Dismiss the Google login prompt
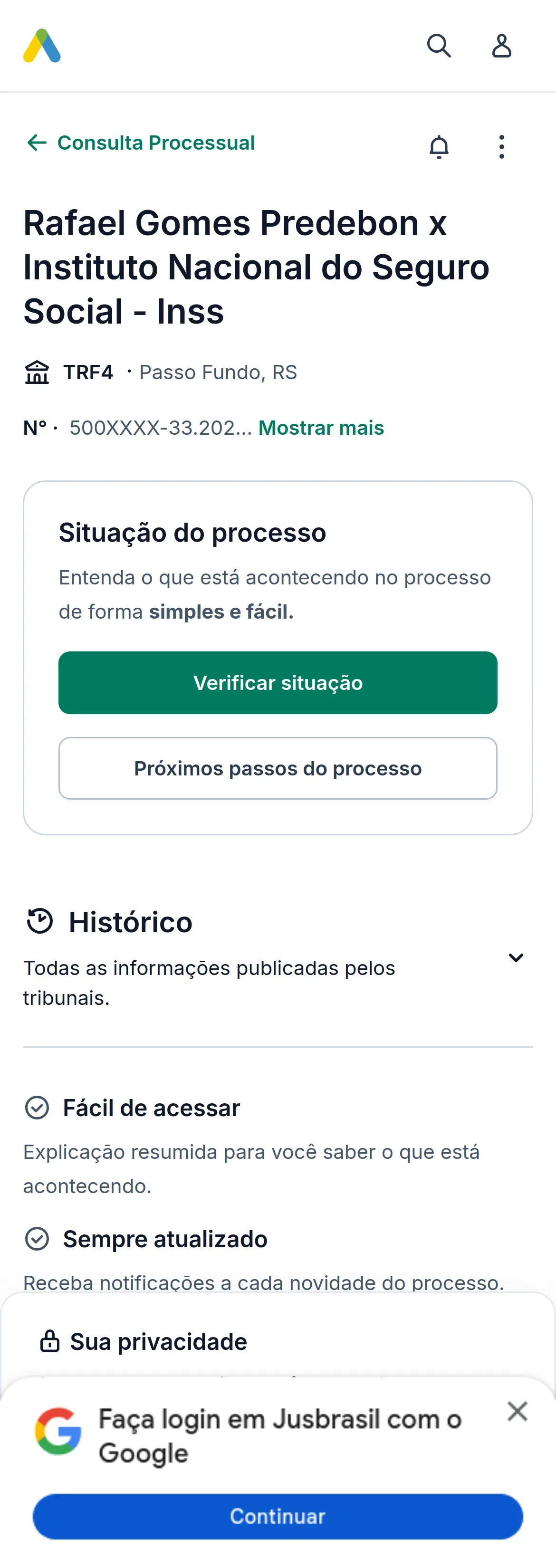The image size is (556, 1568). coord(517,1410)
